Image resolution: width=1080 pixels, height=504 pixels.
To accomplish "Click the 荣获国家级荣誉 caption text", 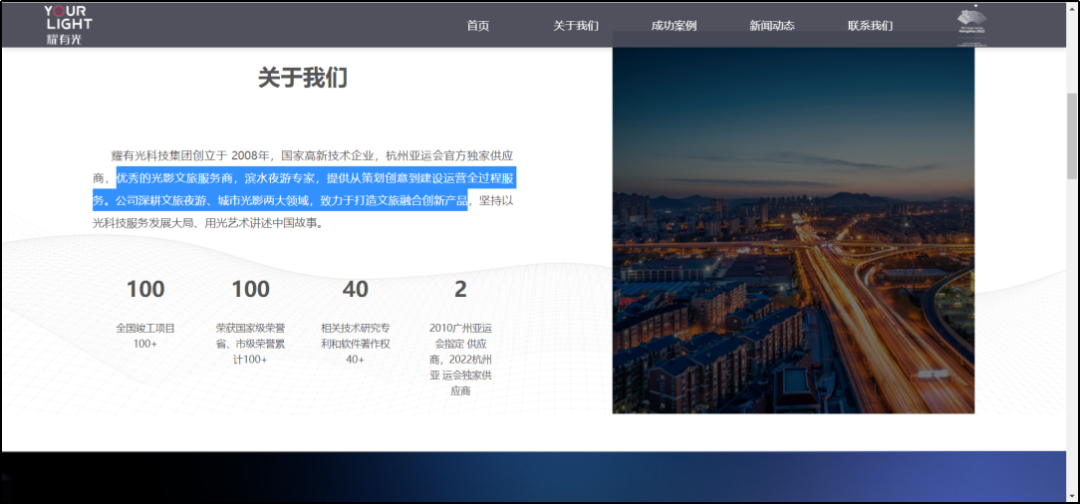I will (x=250, y=343).
